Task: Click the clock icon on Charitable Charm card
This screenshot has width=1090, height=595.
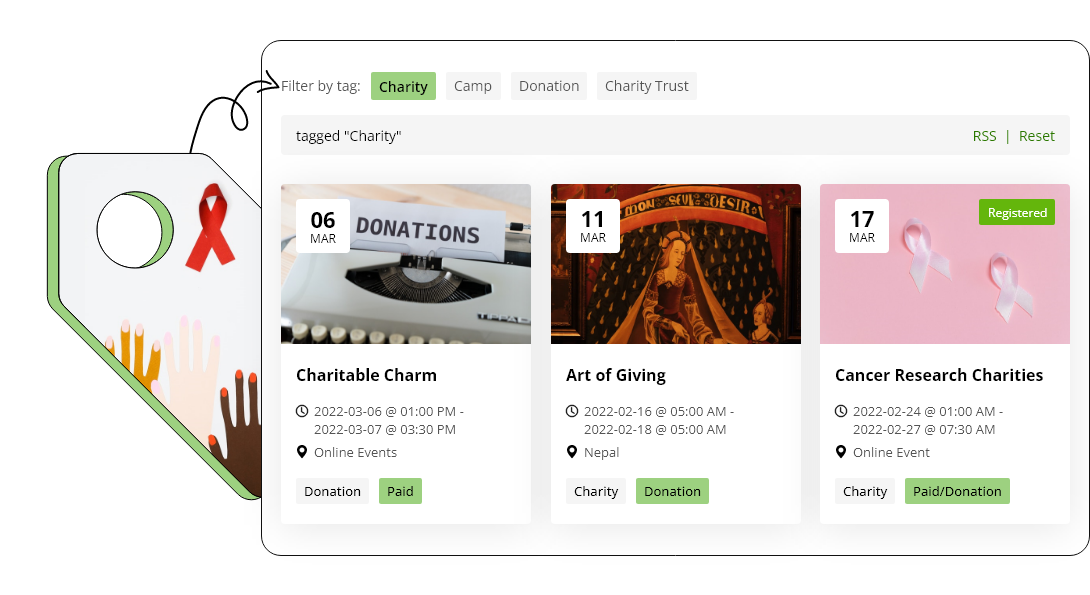Action: click(x=302, y=410)
